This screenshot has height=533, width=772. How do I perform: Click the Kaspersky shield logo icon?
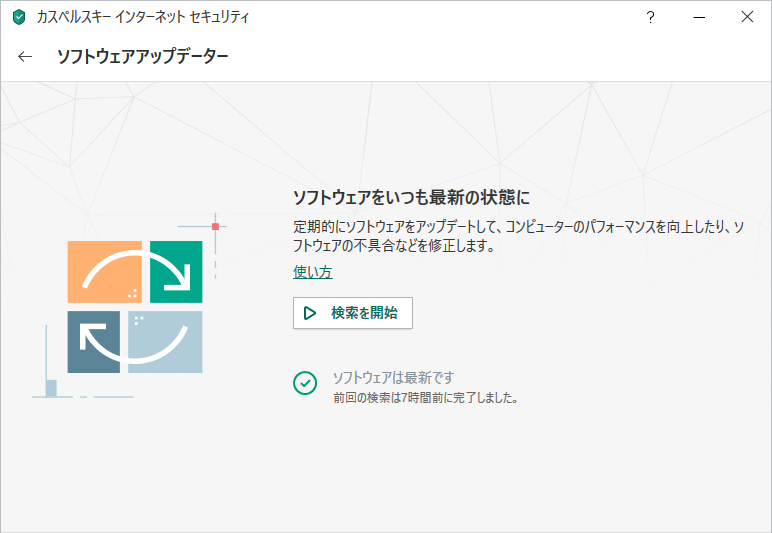(x=19, y=17)
